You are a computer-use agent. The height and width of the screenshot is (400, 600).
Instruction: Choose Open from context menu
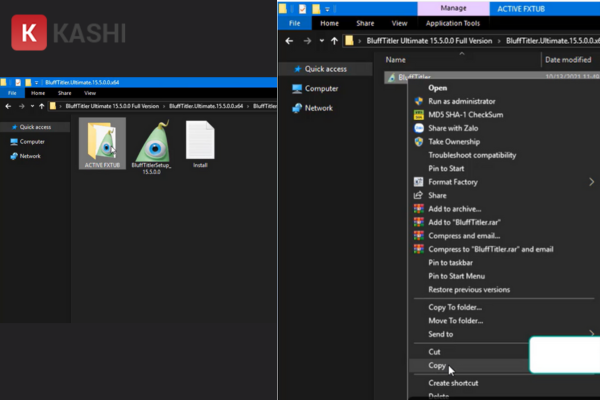click(x=437, y=88)
